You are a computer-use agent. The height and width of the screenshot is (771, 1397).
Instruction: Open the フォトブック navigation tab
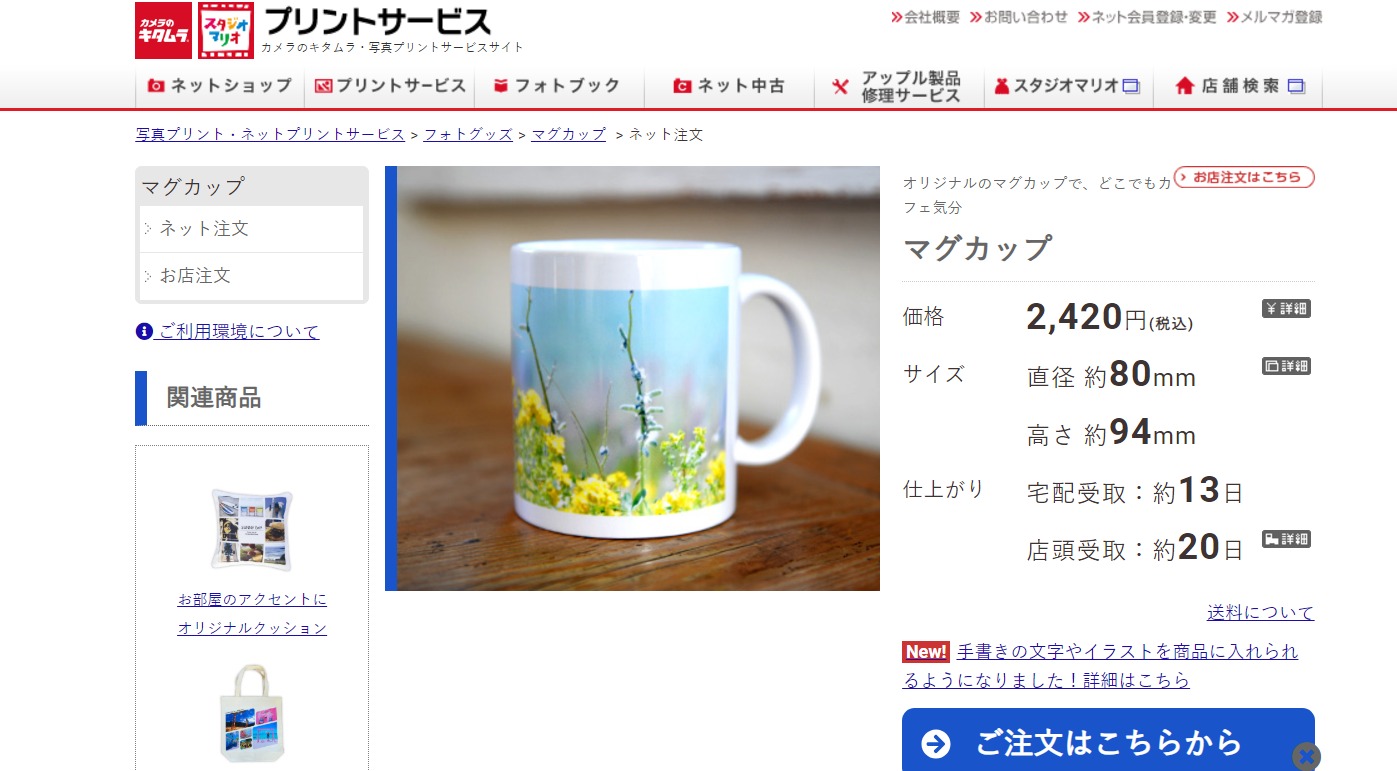pyautogui.click(x=558, y=86)
